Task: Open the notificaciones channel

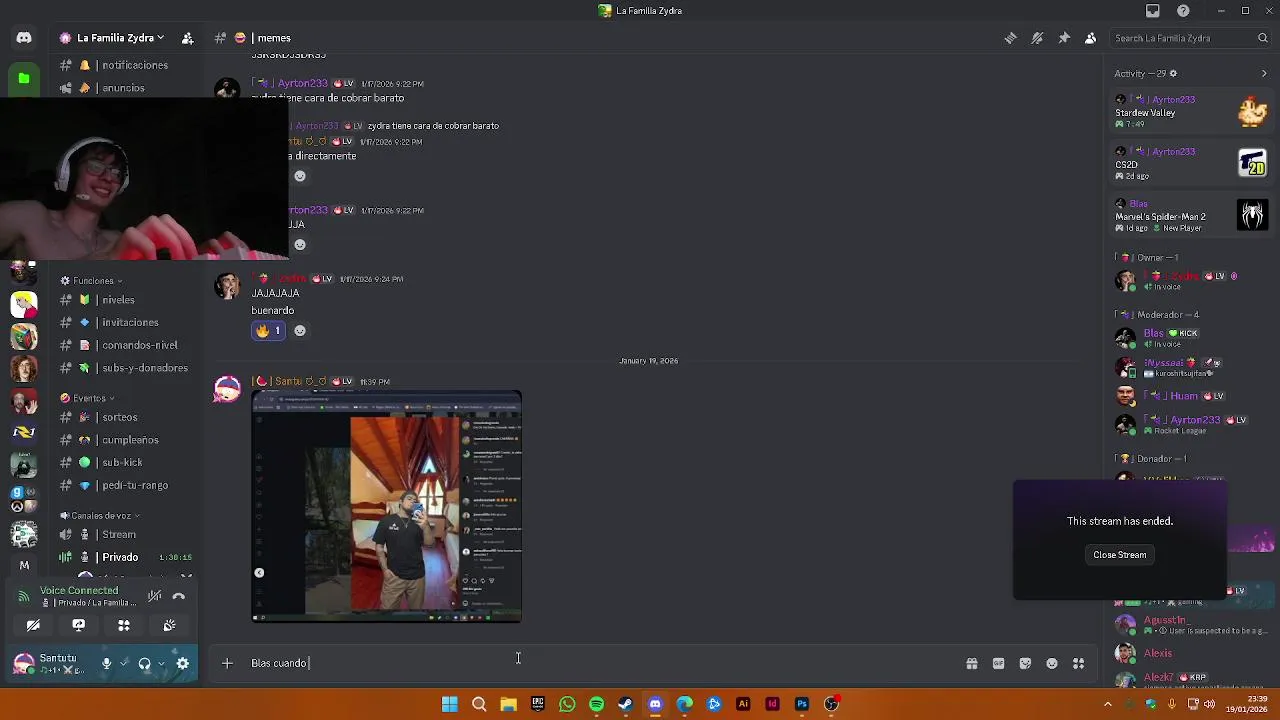Action: pyautogui.click(x=125, y=65)
